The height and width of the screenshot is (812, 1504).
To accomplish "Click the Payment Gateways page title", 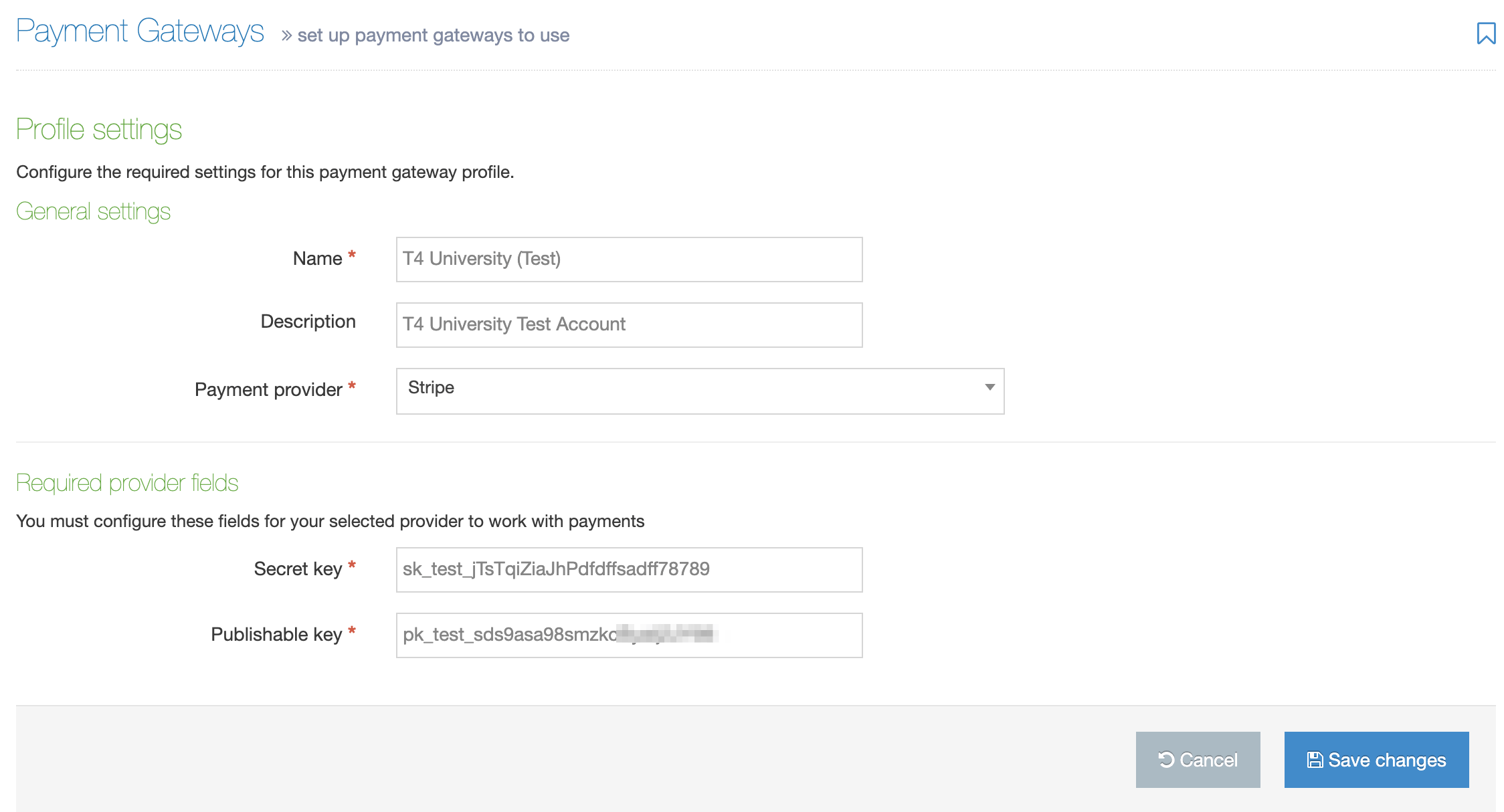I will click(x=140, y=31).
